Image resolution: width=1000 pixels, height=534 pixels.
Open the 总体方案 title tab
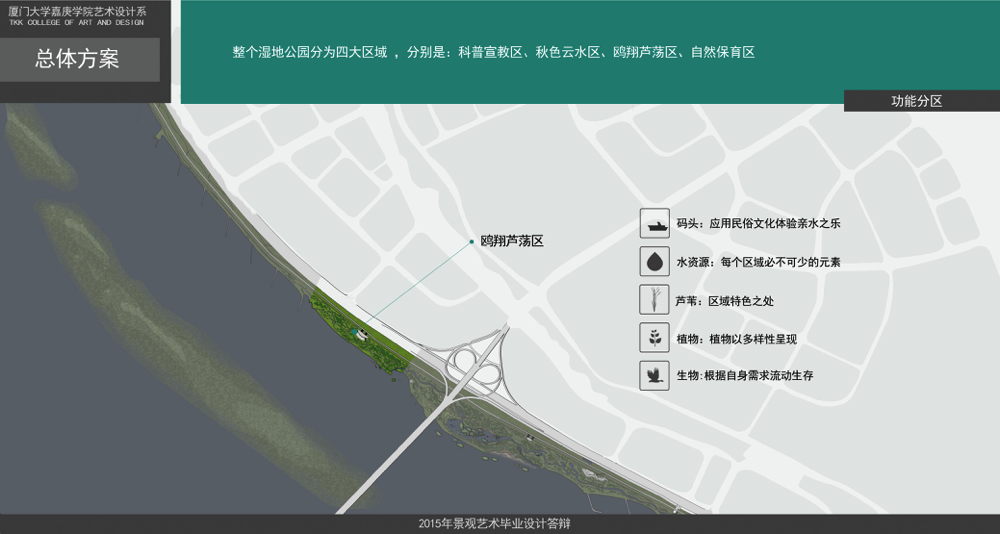(78, 59)
